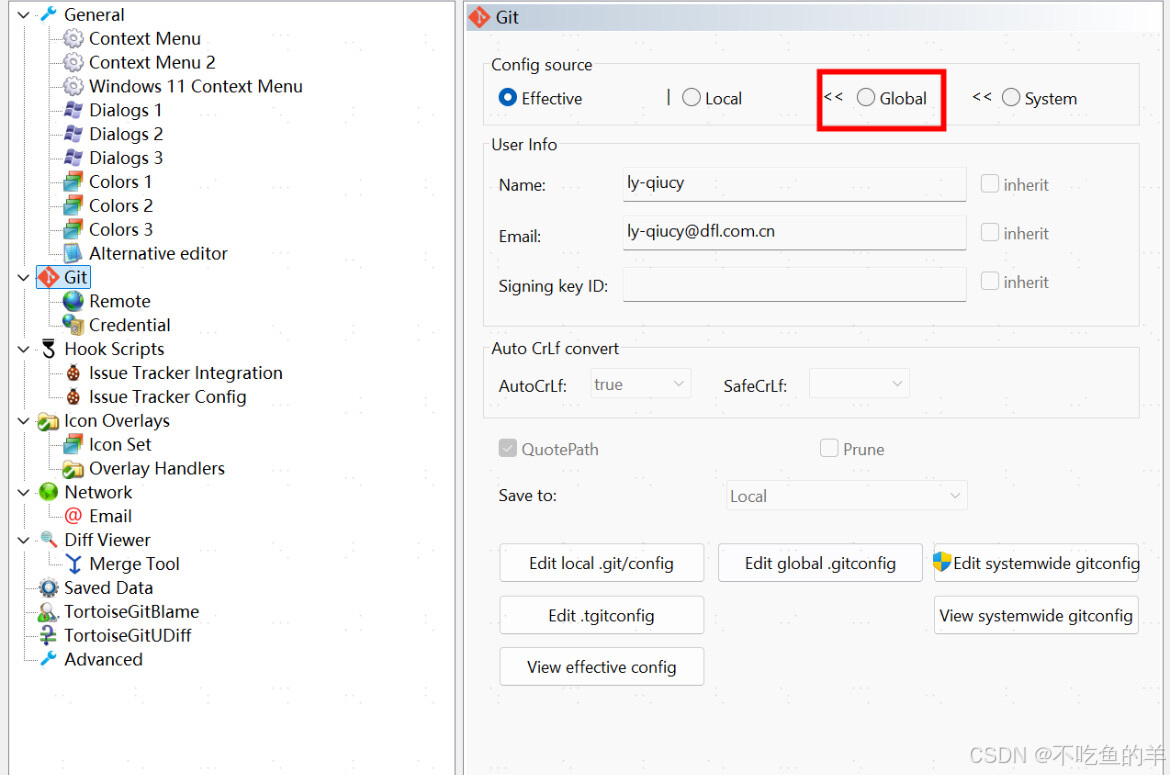The width and height of the screenshot is (1170, 775).
Task: Click the Saved Data gear icon
Action: pos(49,588)
